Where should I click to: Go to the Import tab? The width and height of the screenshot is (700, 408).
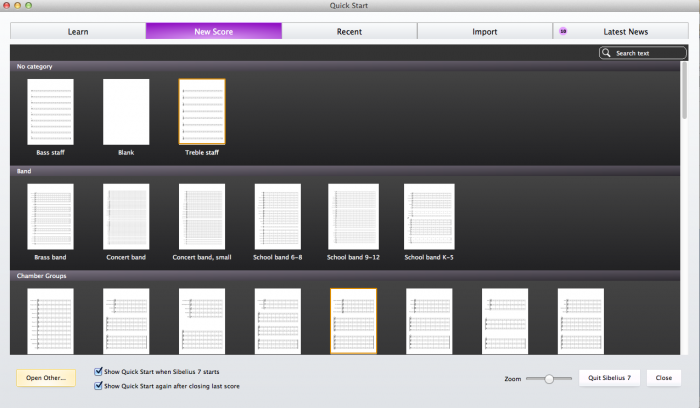[x=485, y=31]
